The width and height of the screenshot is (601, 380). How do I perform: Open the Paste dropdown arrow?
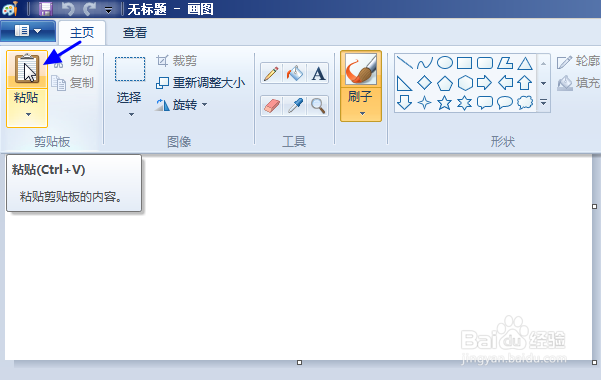pyautogui.click(x=28, y=114)
